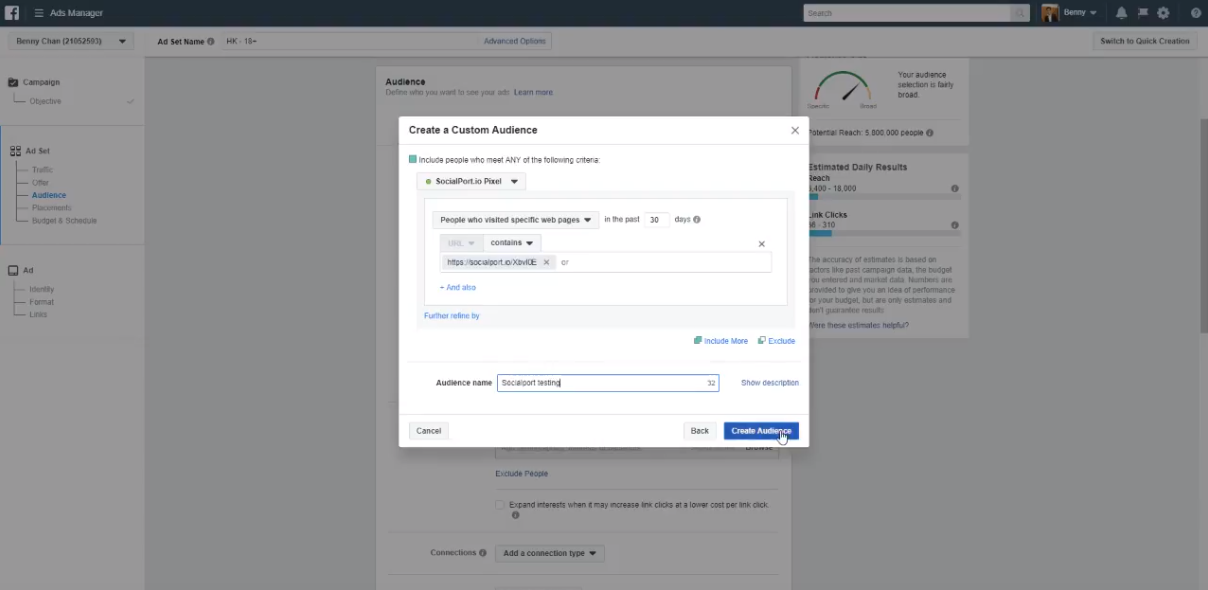Close the Create a Custom Audience dialog
The image size is (1208, 590).
point(795,130)
